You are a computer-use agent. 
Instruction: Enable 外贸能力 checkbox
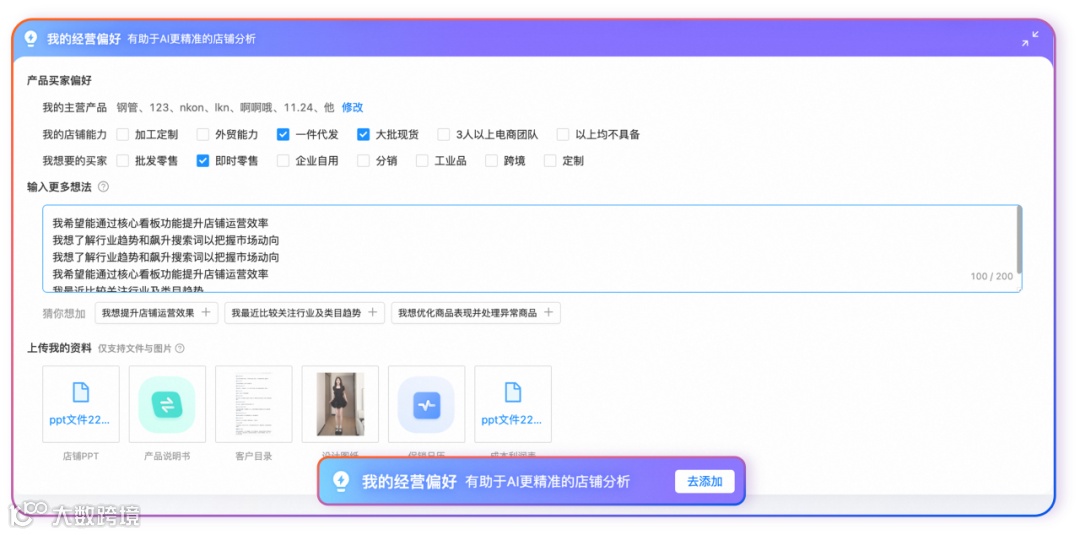point(202,134)
